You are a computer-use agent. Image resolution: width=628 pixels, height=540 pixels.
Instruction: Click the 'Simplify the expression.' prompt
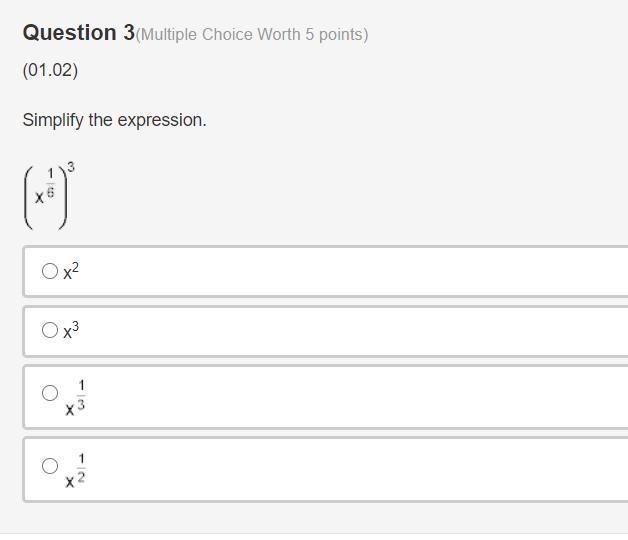point(114,120)
